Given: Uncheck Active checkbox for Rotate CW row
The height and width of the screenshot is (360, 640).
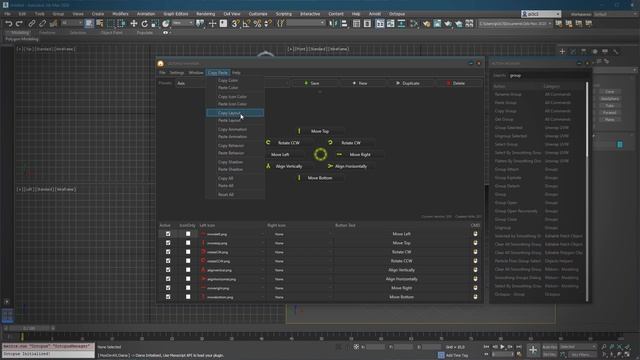Looking at the screenshot, I should coord(168,252).
